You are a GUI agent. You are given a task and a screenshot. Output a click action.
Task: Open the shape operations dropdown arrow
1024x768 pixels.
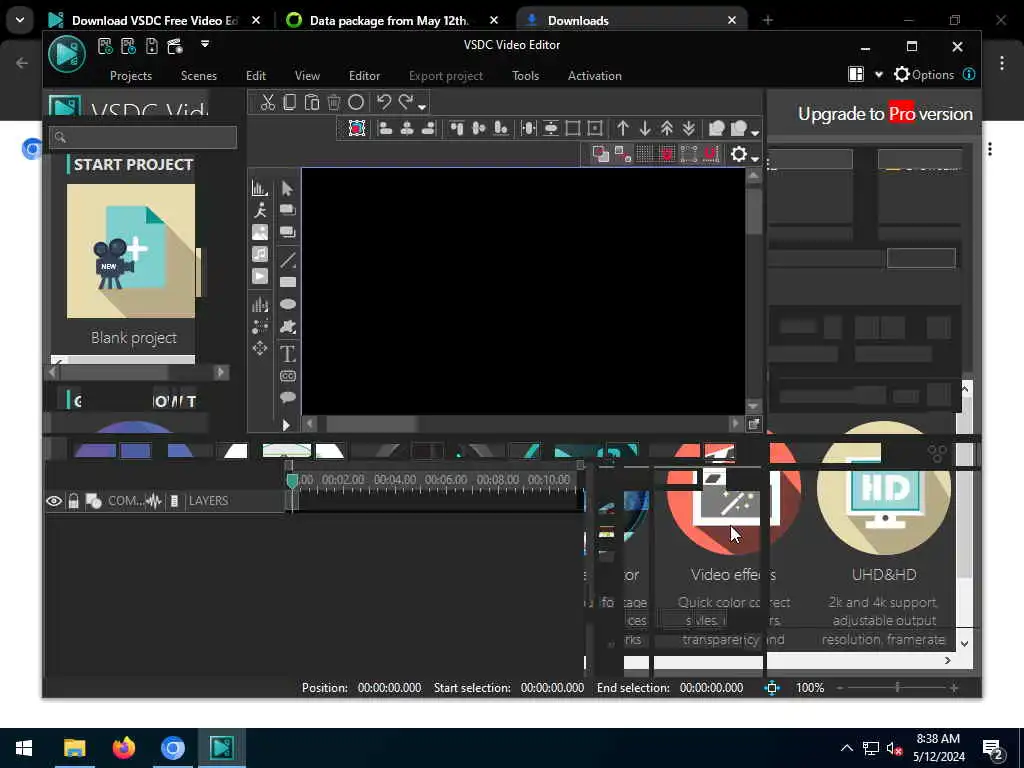click(x=755, y=133)
